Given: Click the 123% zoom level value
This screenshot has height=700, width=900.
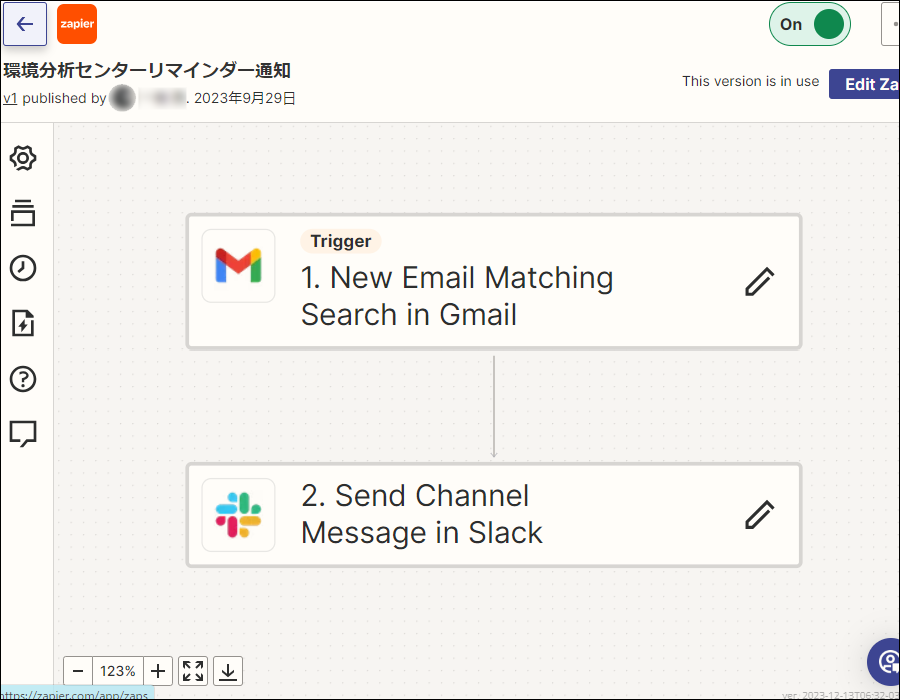Looking at the screenshot, I should (x=118, y=671).
